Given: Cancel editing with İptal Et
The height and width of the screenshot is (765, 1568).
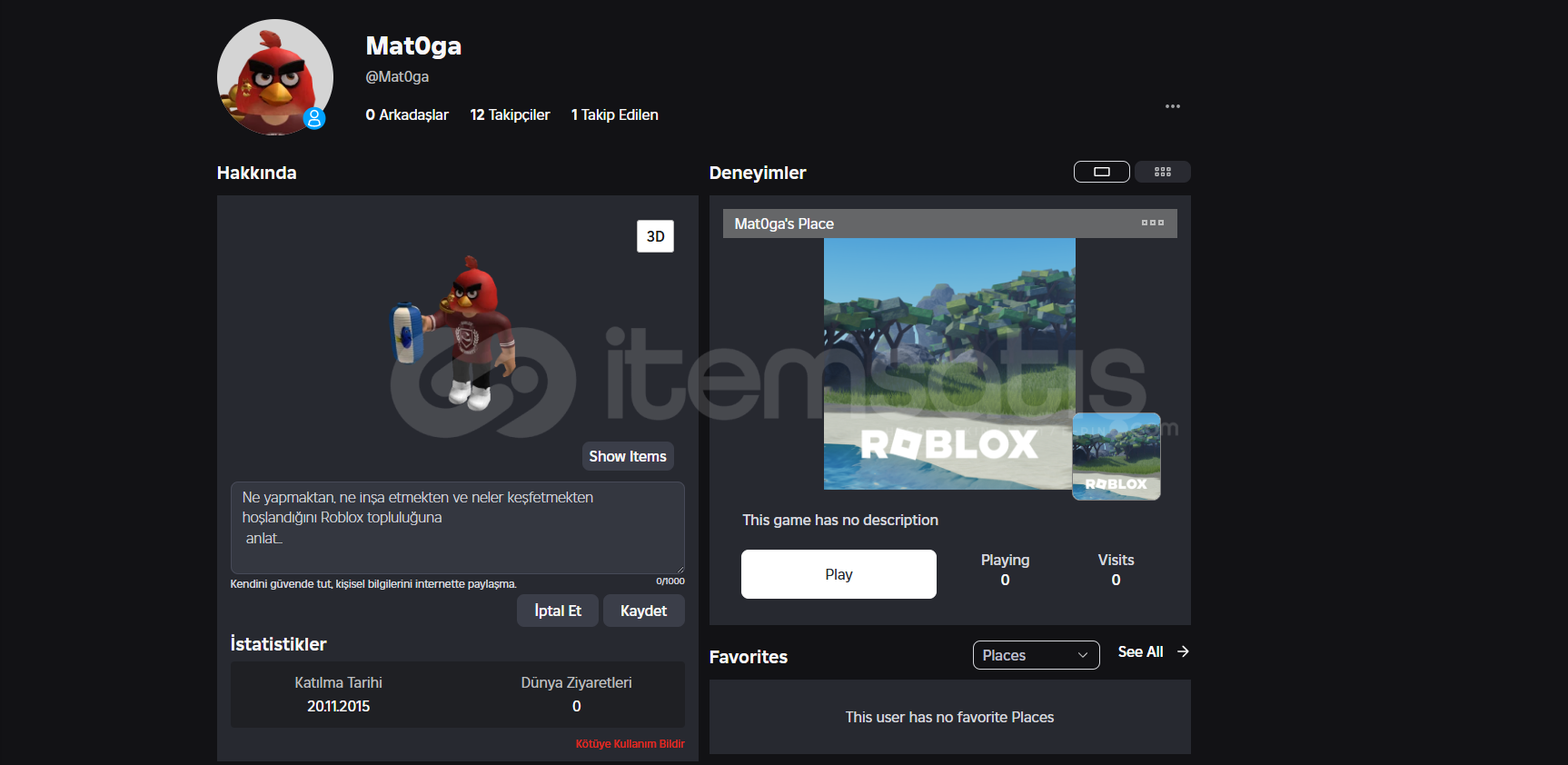Looking at the screenshot, I should 558,611.
